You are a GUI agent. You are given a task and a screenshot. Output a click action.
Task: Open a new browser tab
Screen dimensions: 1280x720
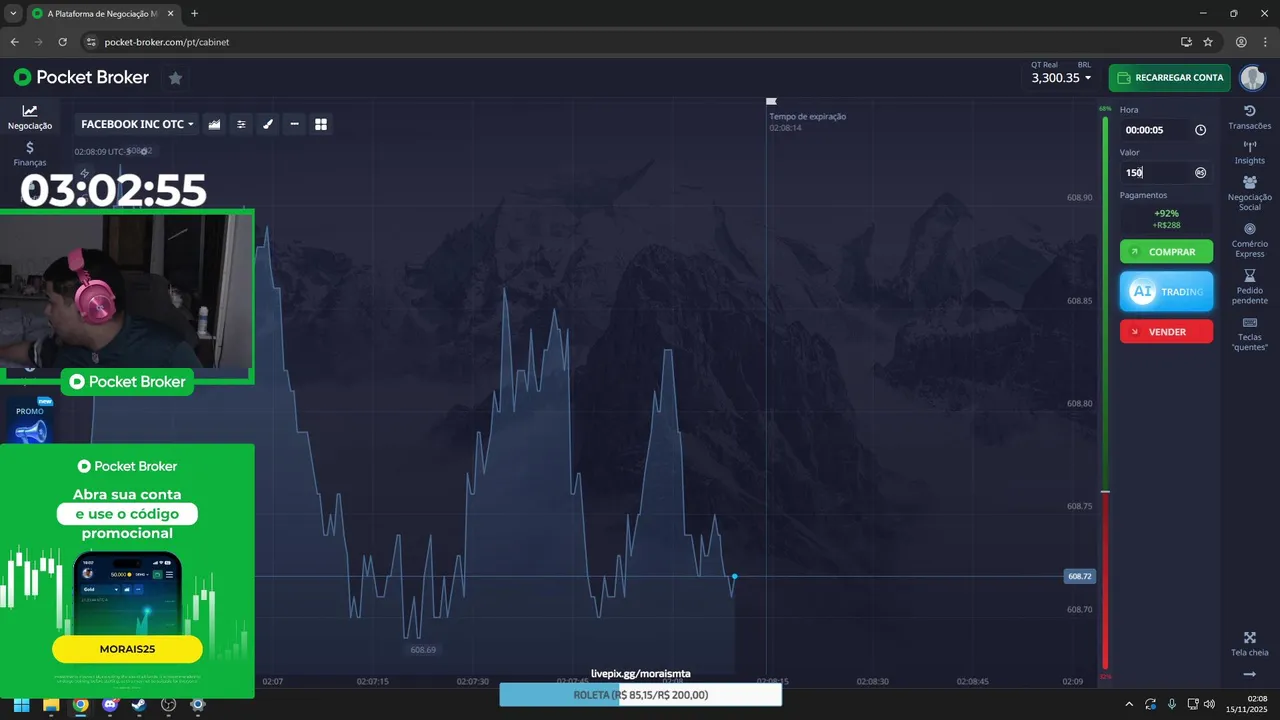pyautogui.click(x=194, y=13)
